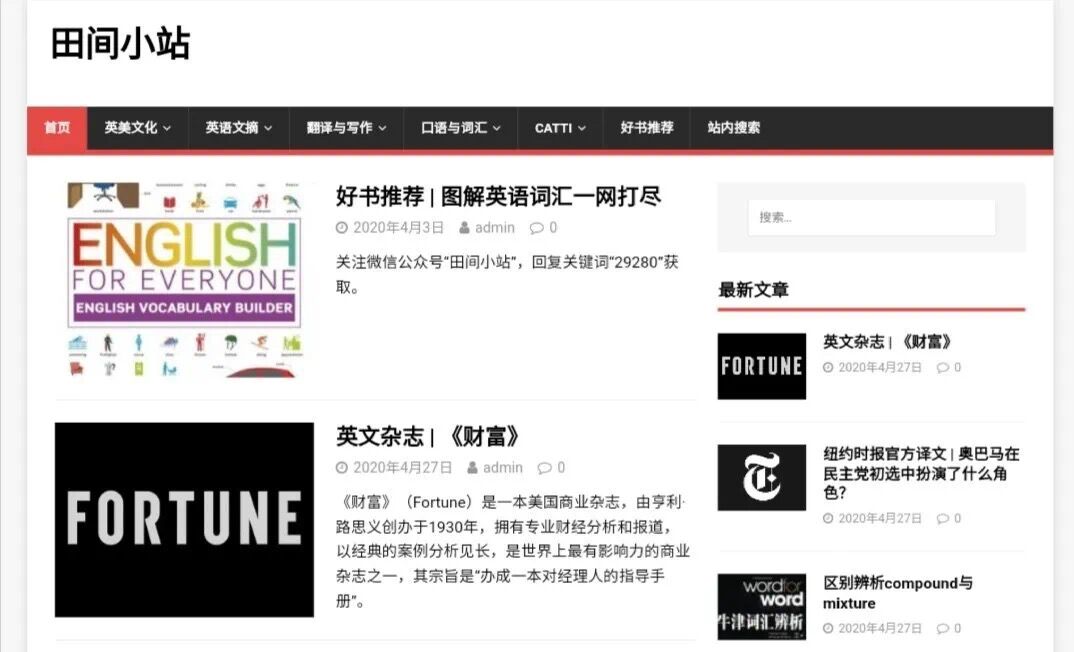Open the English For Everyone book thumbnail
The width and height of the screenshot is (1074, 652).
[x=185, y=280]
